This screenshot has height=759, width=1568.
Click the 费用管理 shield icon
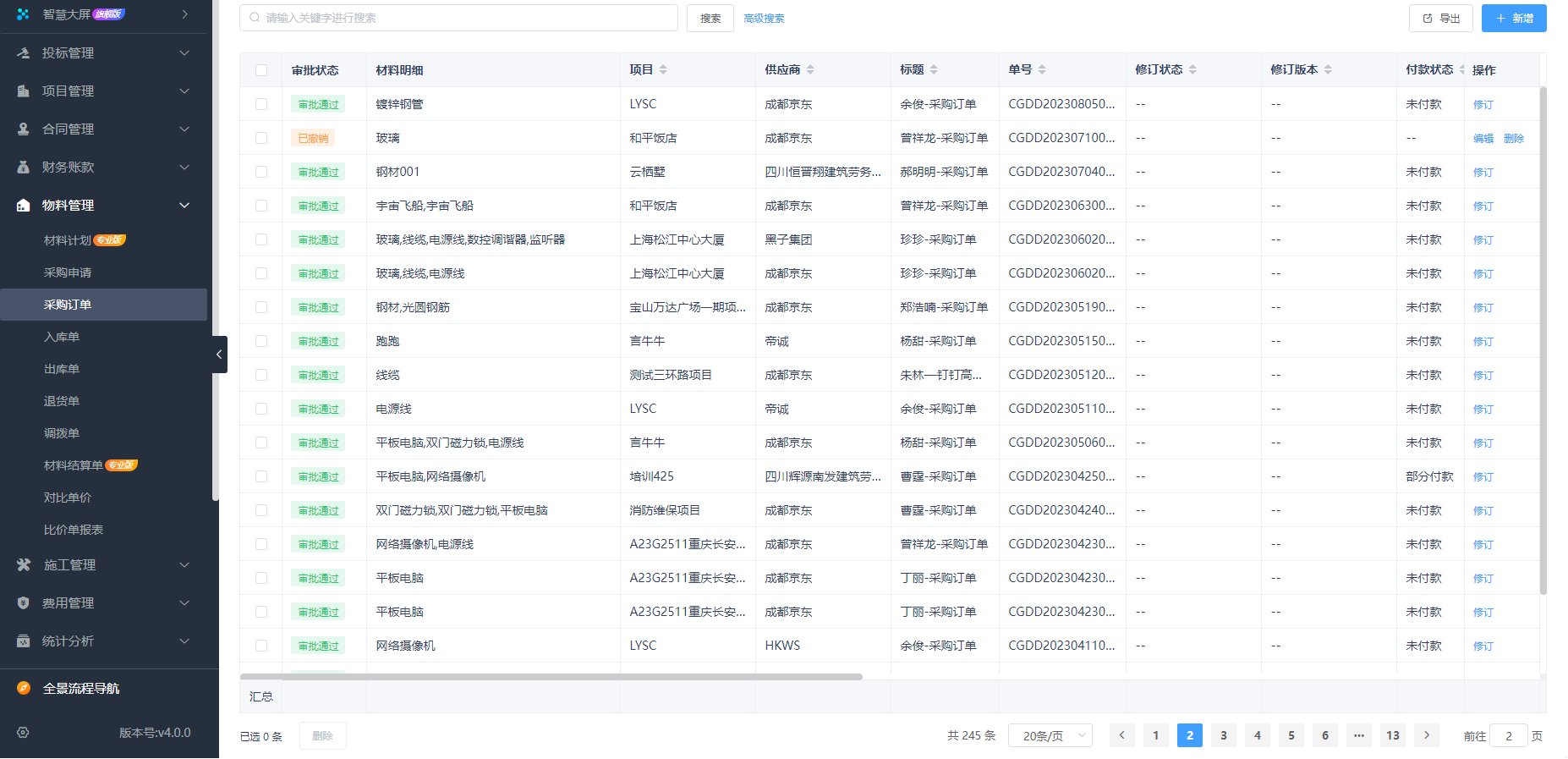pos(24,602)
